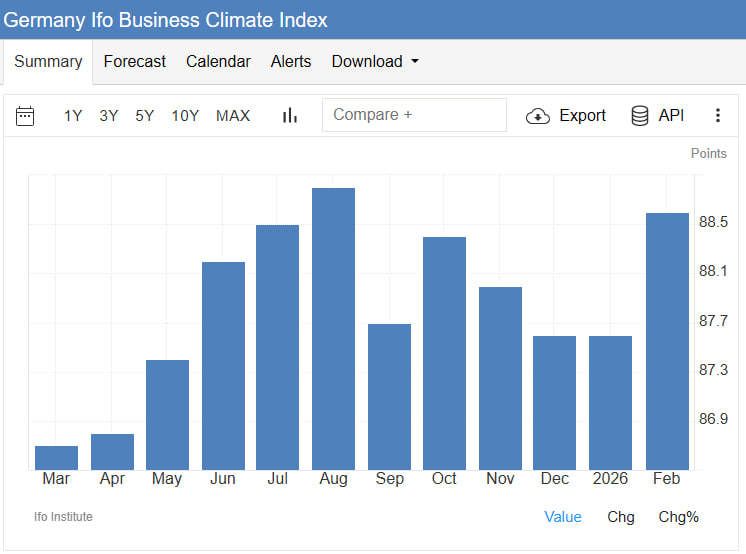Open the Calendar tab
Image resolution: width=746 pixels, height=554 pixels.
218,62
